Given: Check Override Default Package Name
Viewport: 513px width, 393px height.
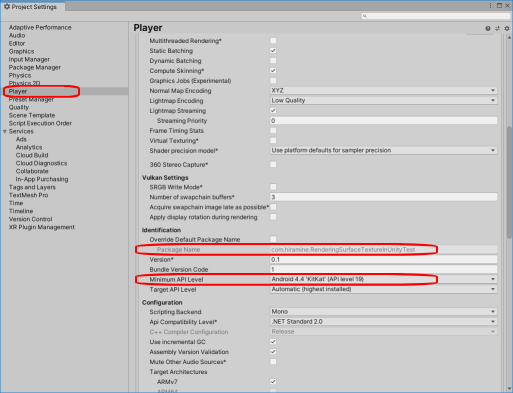Looking at the screenshot, I should pos(273,239).
